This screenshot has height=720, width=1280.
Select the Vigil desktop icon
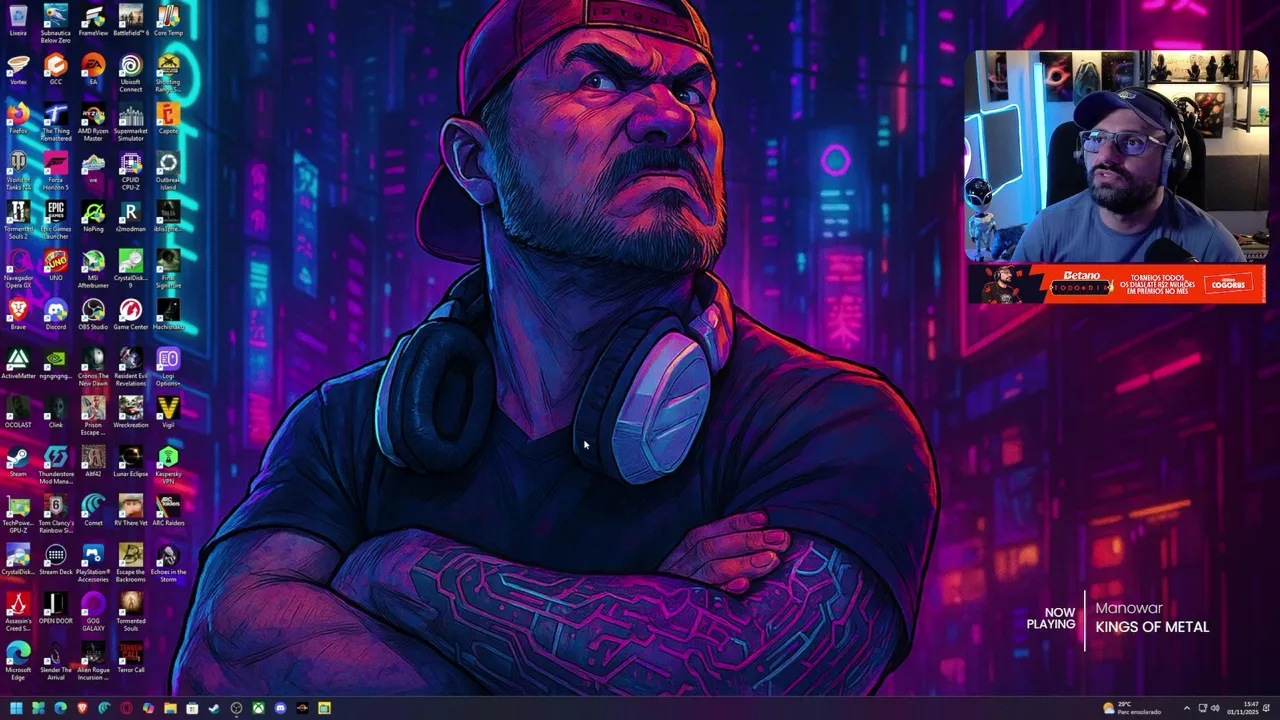[168, 413]
